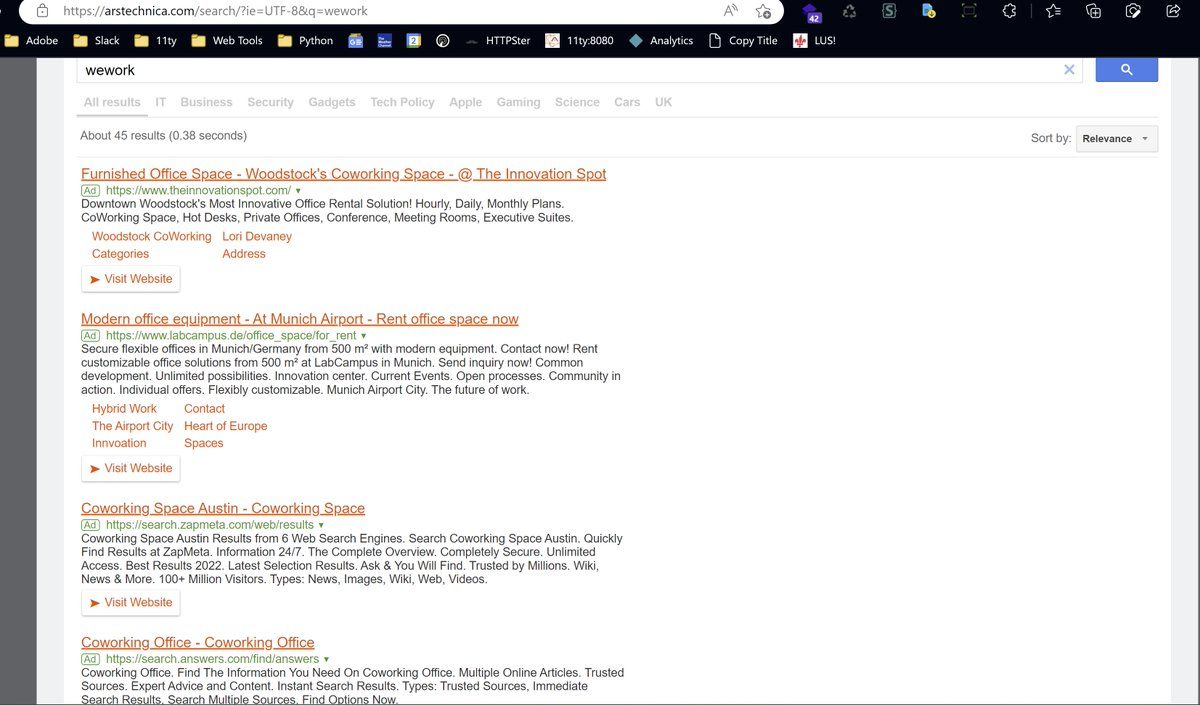Open the Web Tools bookmarks folder
Image resolution: width=1200 pixels, height=705 pixels.
pyautogui.click(x=226, y=41)
